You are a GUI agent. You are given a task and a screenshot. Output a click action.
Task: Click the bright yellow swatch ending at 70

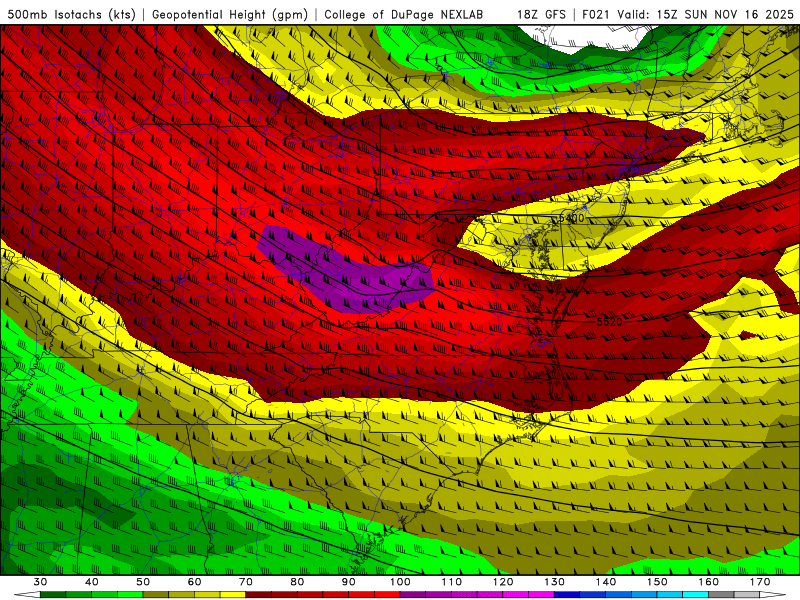click(x=233, y=594)
